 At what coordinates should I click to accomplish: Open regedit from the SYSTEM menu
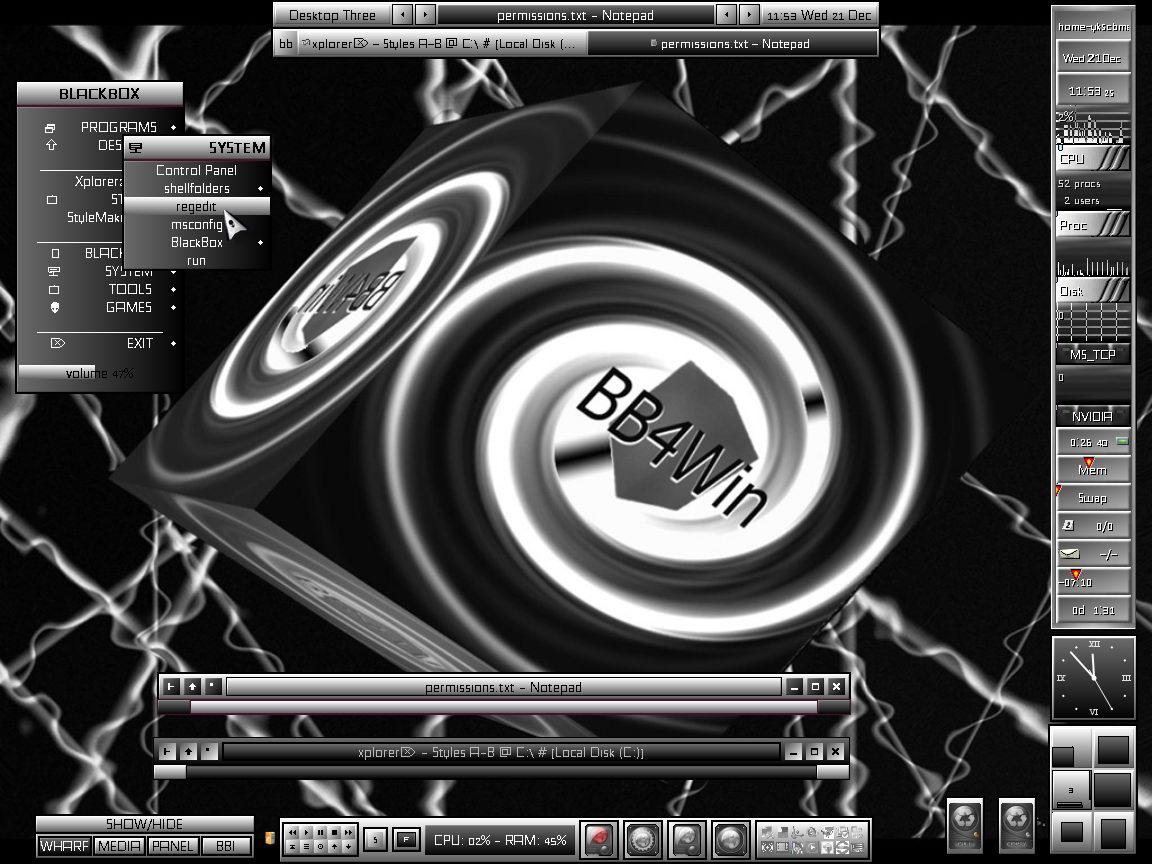pyautogui.click(x=196, y=207)
